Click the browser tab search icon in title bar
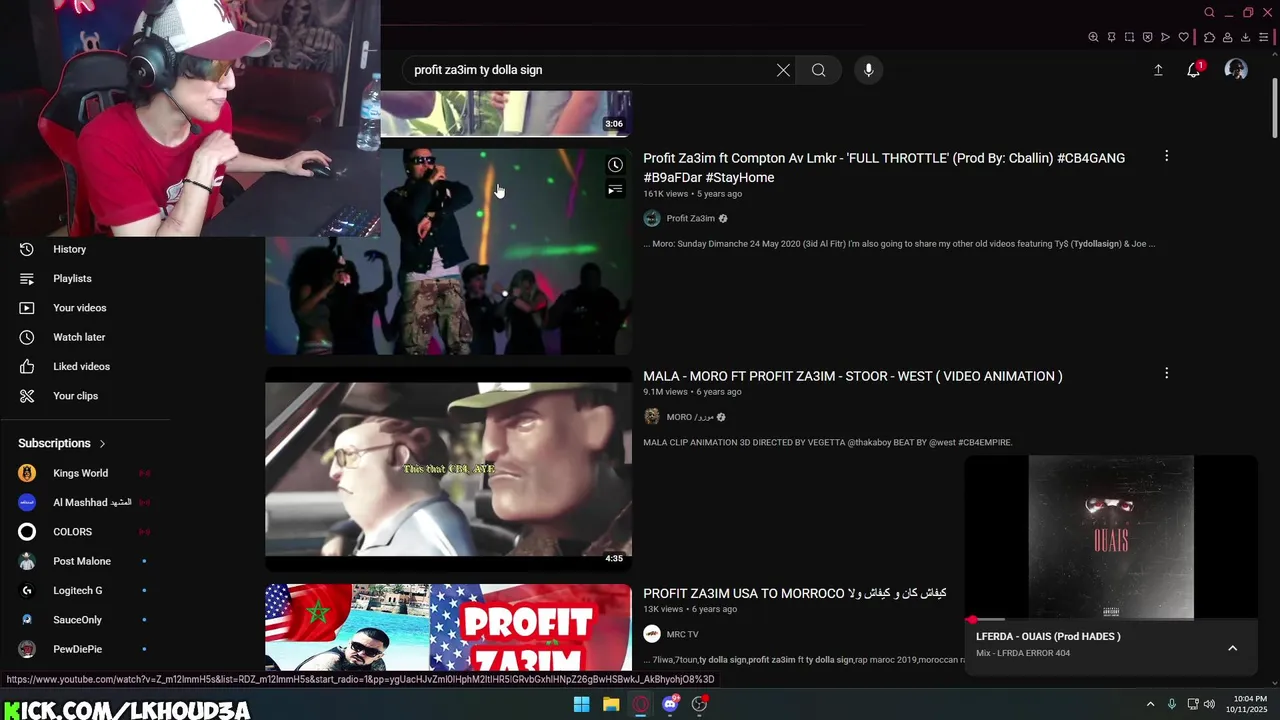The image size is (1280, 720). pyautogui.click(x=1209, y=12)
